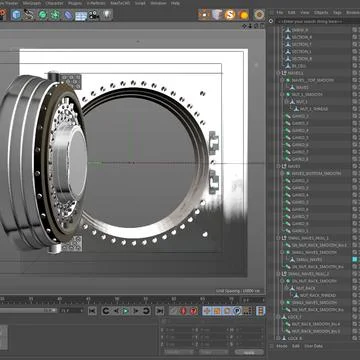Open the Help menu
Image resolution: width=360 pixels, height=360 pixels.
pos(175,3)
